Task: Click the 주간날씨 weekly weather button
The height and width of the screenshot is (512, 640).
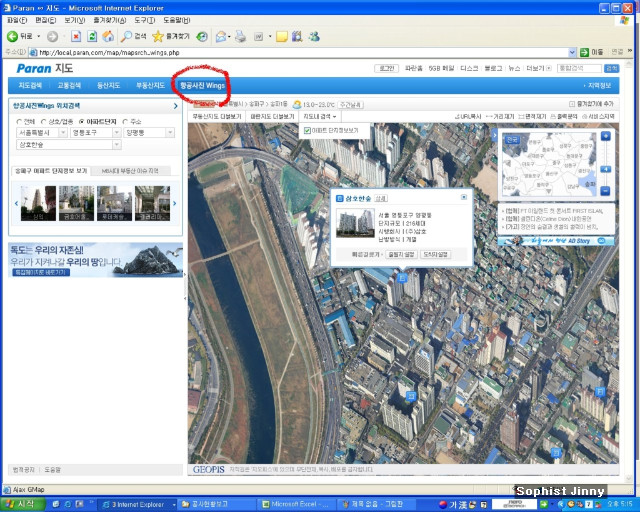Action: tap(351, 105)
